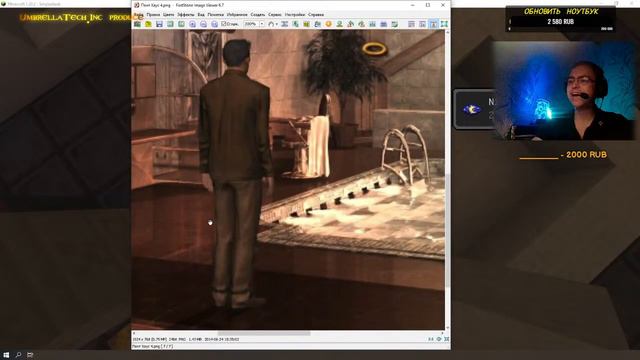Image resolution: width=640 pixels, height=360 pixels.
Task: Click the teal icon after the triangle icons
Action: point(372,24)
